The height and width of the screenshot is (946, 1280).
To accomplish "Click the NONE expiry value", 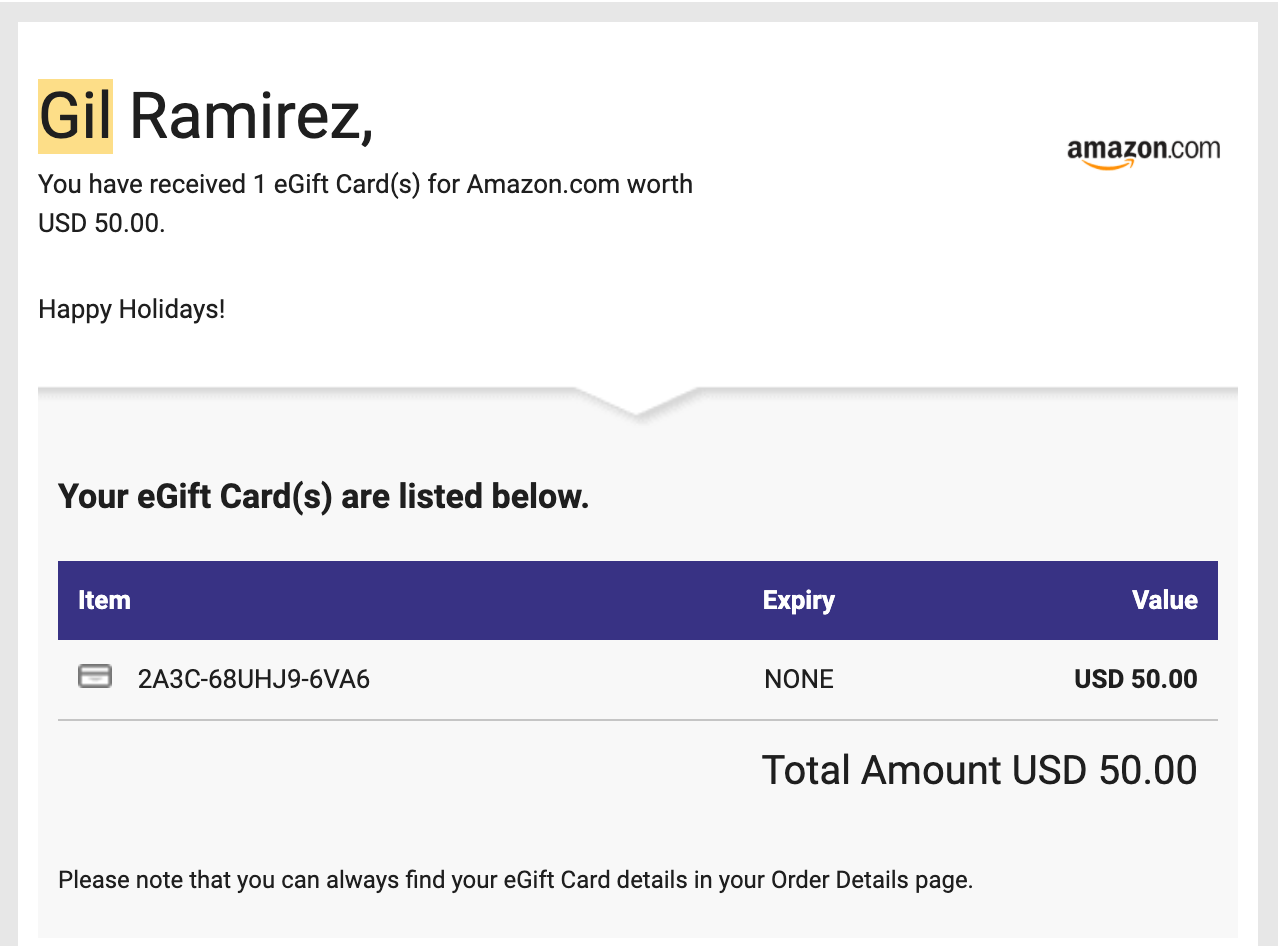I will tap(799, 680).
